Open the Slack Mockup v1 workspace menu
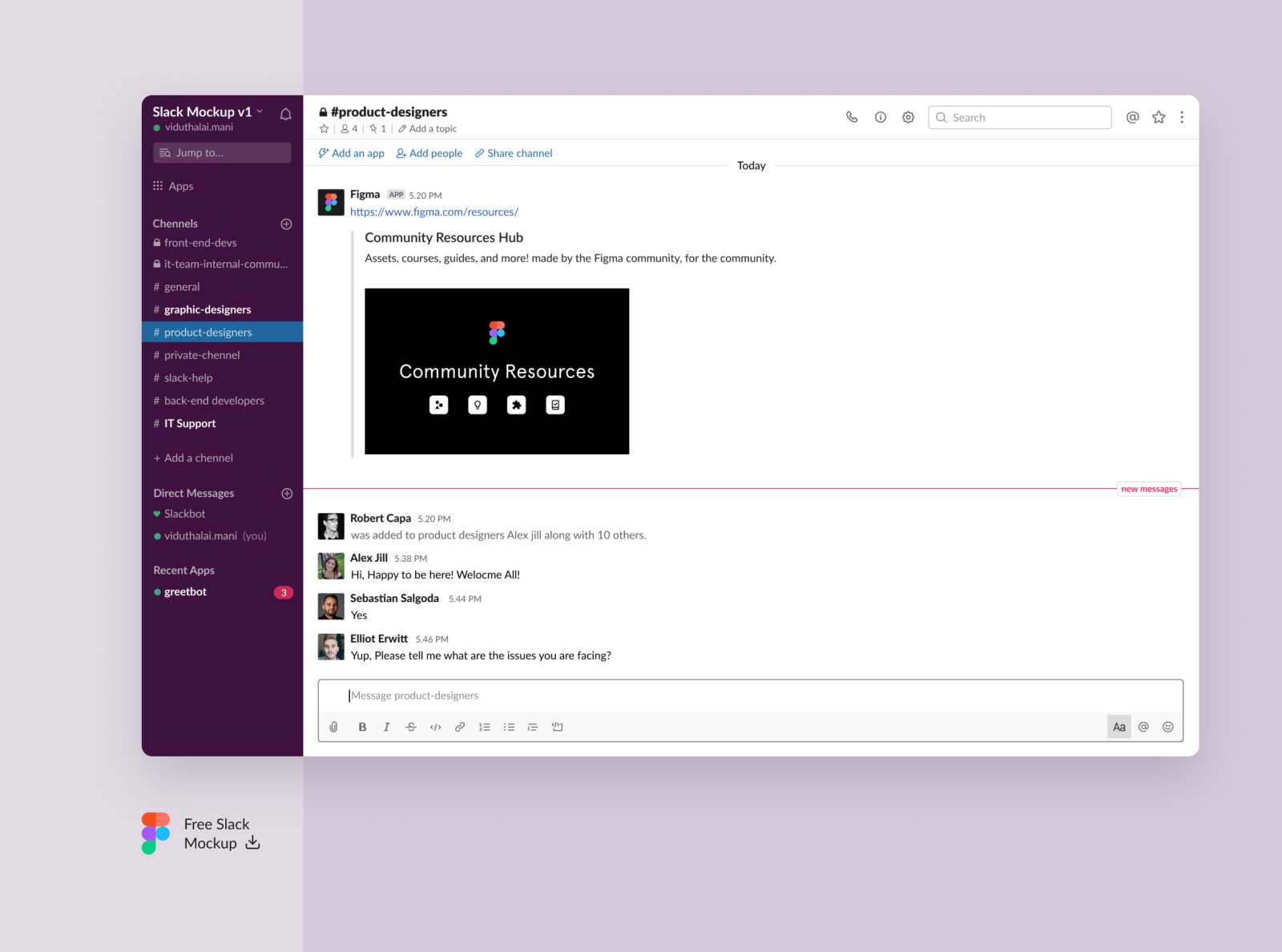 203,112
